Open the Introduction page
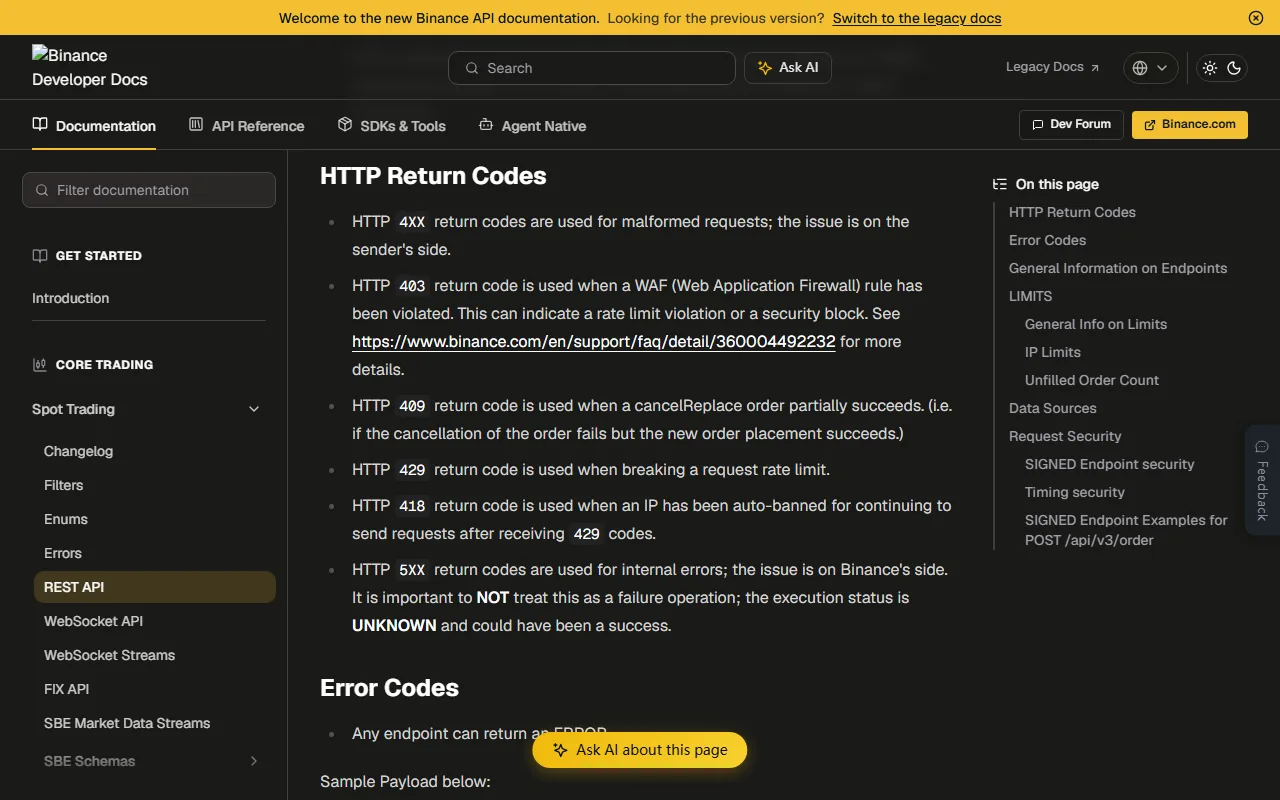This screenshot has height=800, width=1280. (71, 298)
